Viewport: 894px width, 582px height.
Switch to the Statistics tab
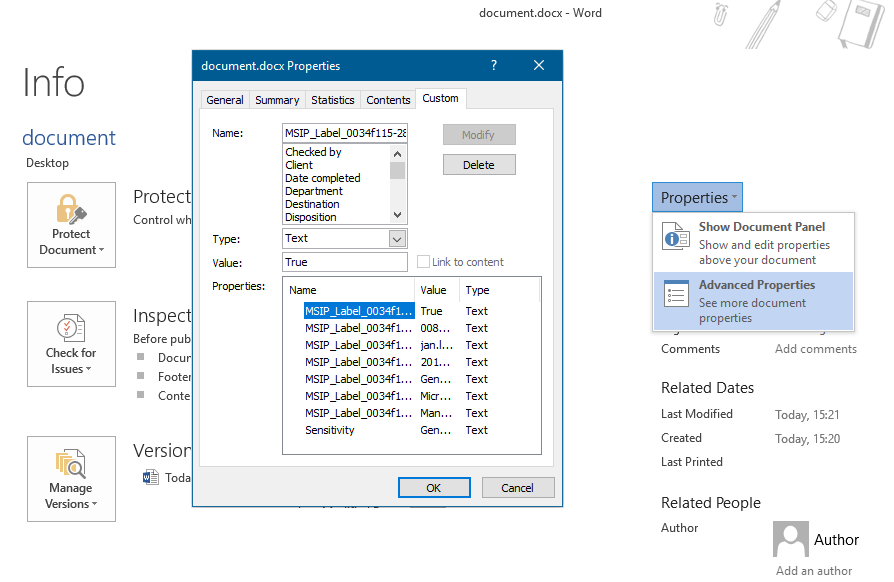tap(332, 99)
